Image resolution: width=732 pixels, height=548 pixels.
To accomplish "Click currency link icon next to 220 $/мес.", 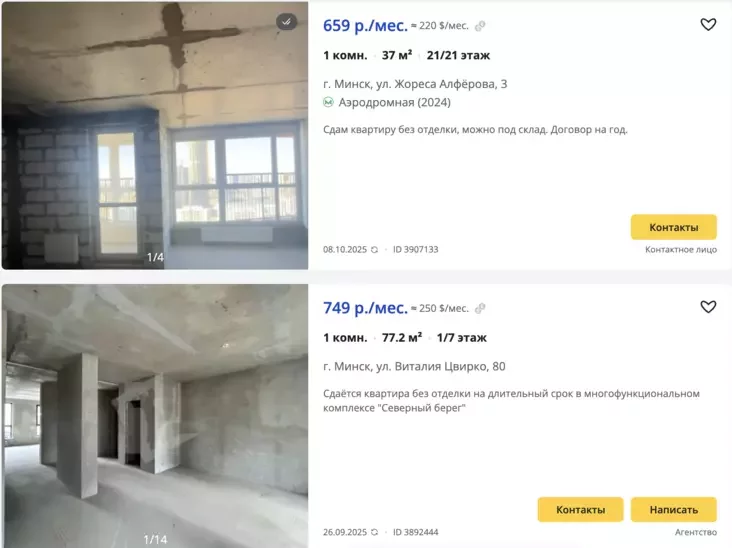I will tap(480, 26).
